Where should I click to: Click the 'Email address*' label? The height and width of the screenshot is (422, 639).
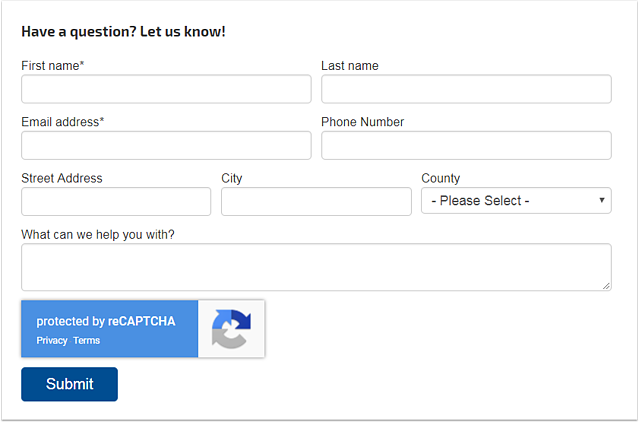(x=63, y=122)
